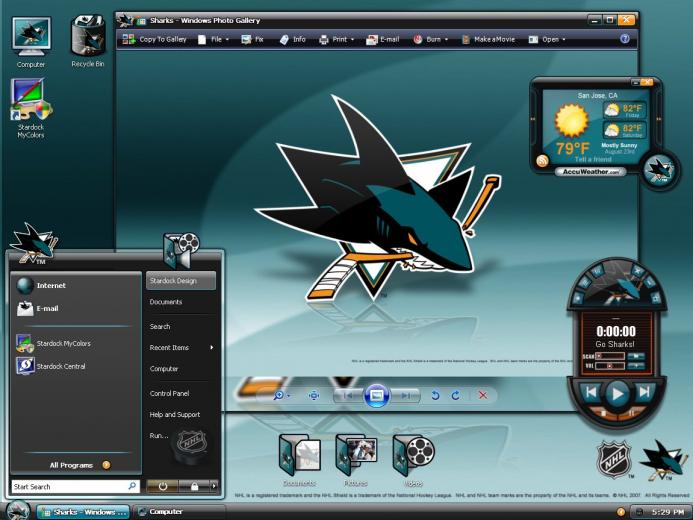693x520 pixels.
Task: Expand All Programs list
Action: click(80, 465)
